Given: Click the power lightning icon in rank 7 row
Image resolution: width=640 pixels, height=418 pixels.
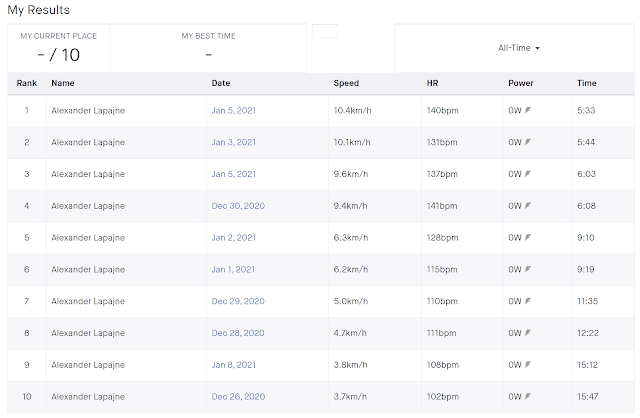Looking at the screenshot, I should pos(528,301).
